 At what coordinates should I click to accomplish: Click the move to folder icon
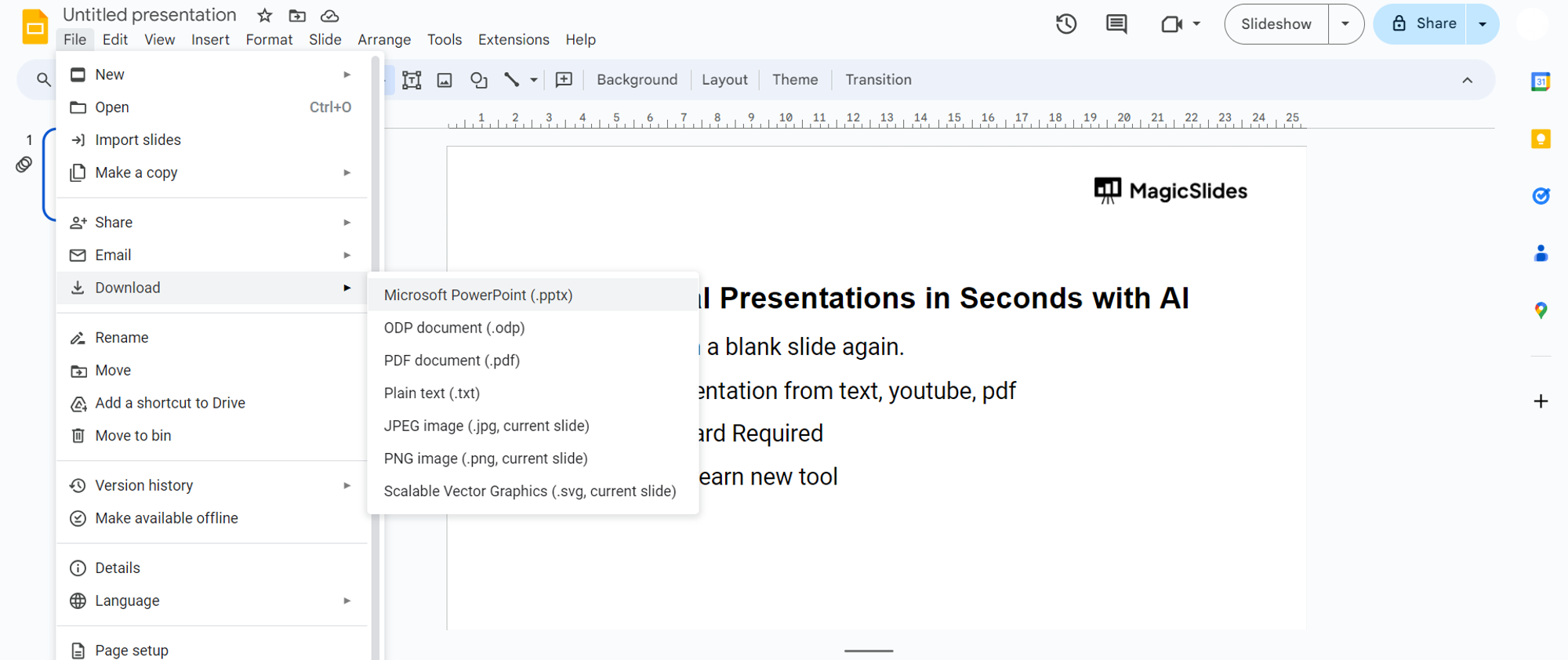[297, 16]
